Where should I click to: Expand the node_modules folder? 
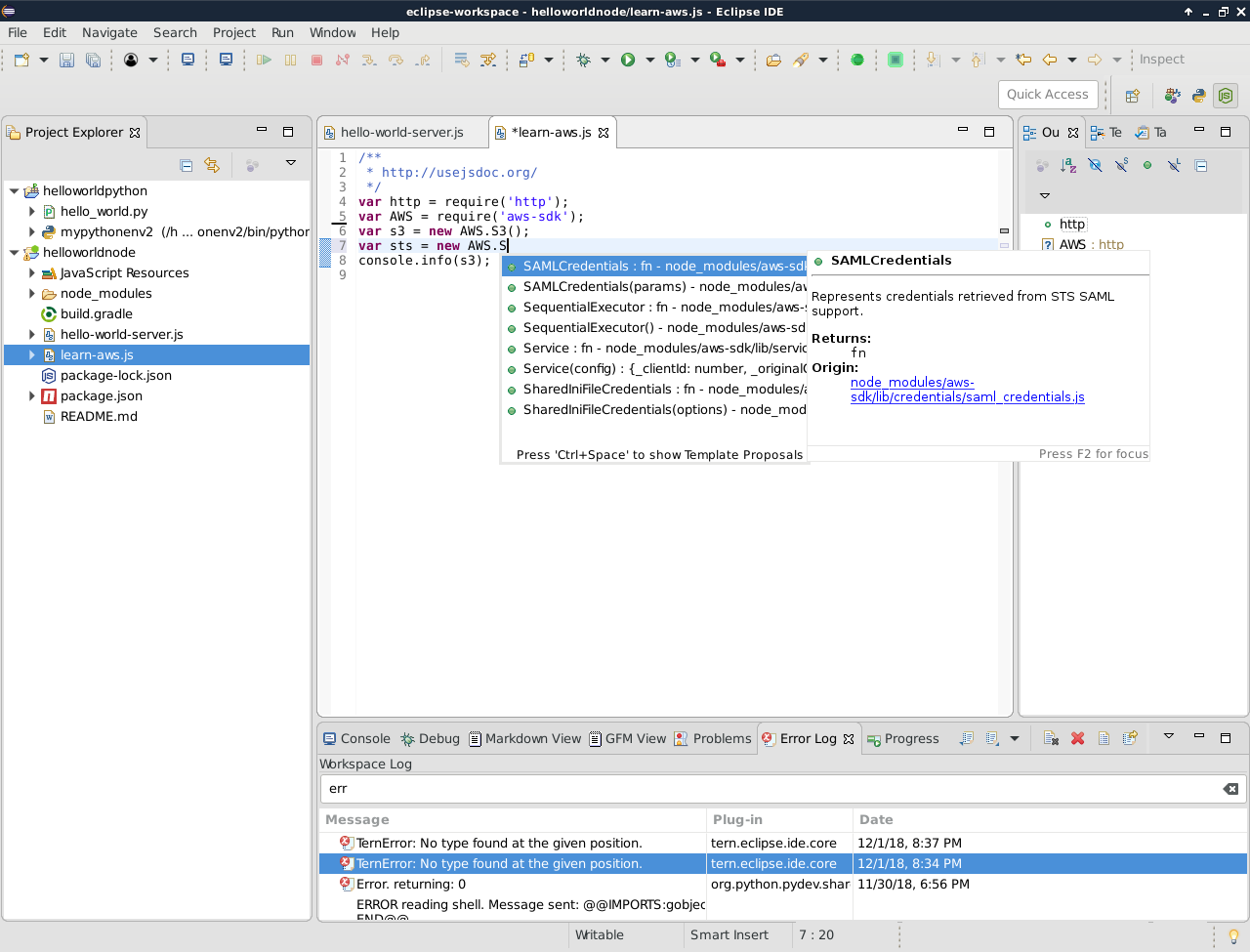tap(32, 294)
